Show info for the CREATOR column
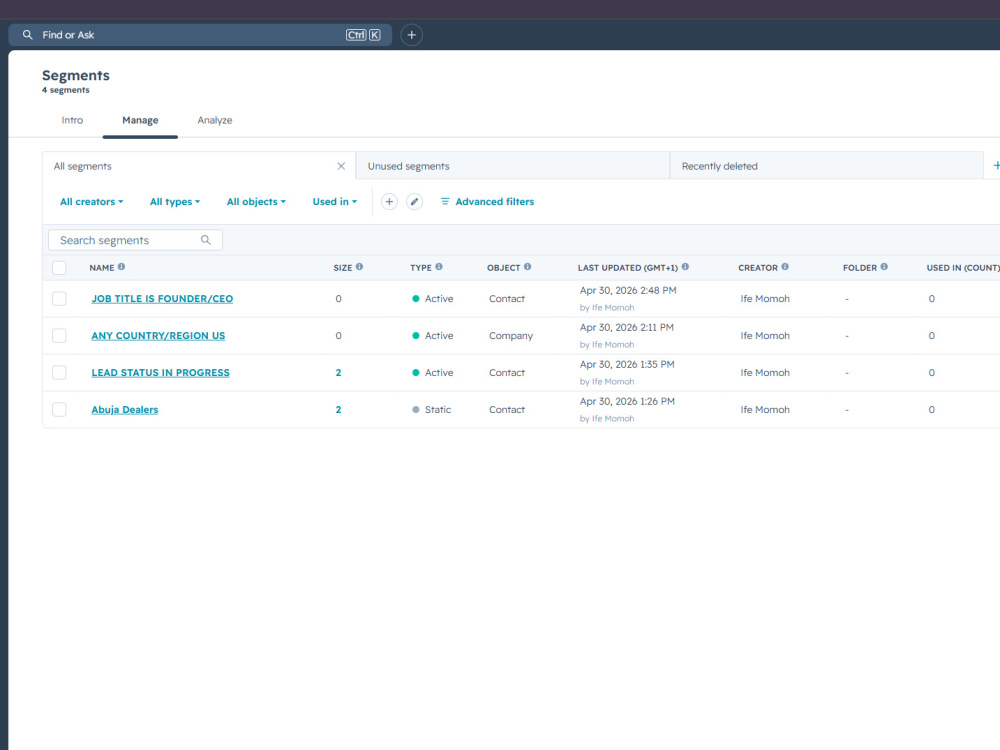The width and height of the screenshot is (1000, 750). tap(785, 267)
